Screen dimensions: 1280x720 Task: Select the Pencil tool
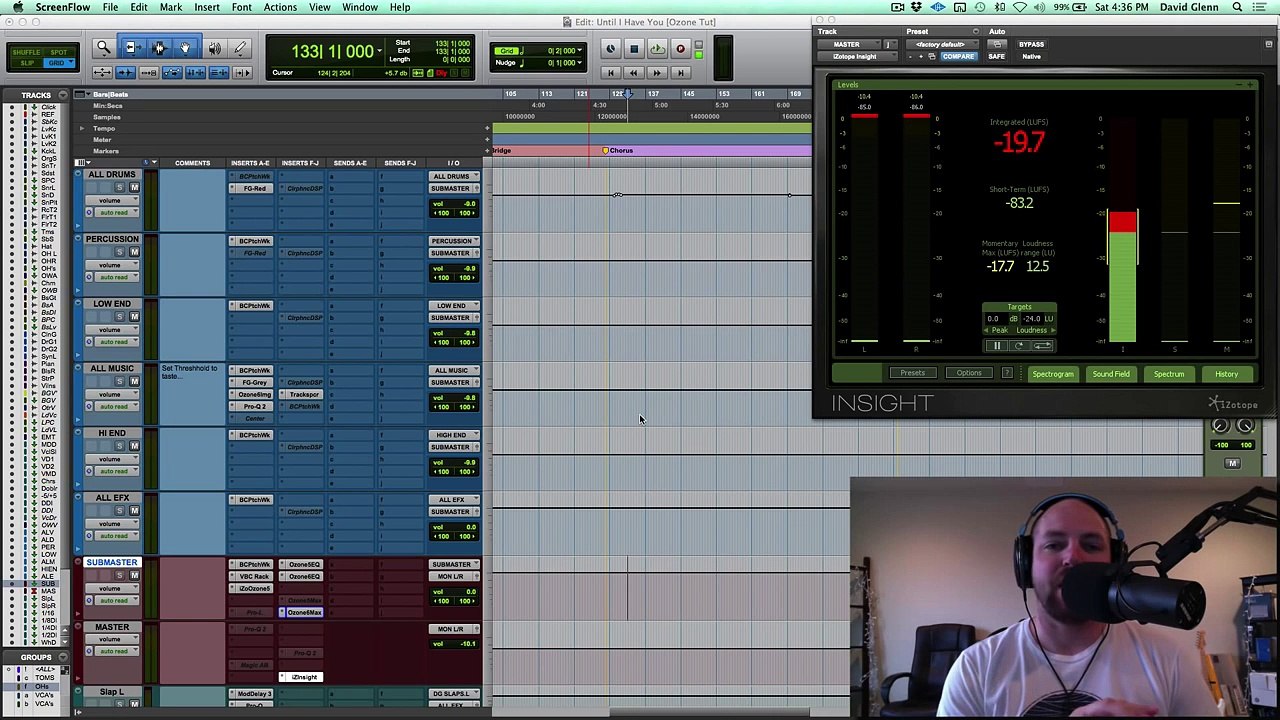(240, 48)
